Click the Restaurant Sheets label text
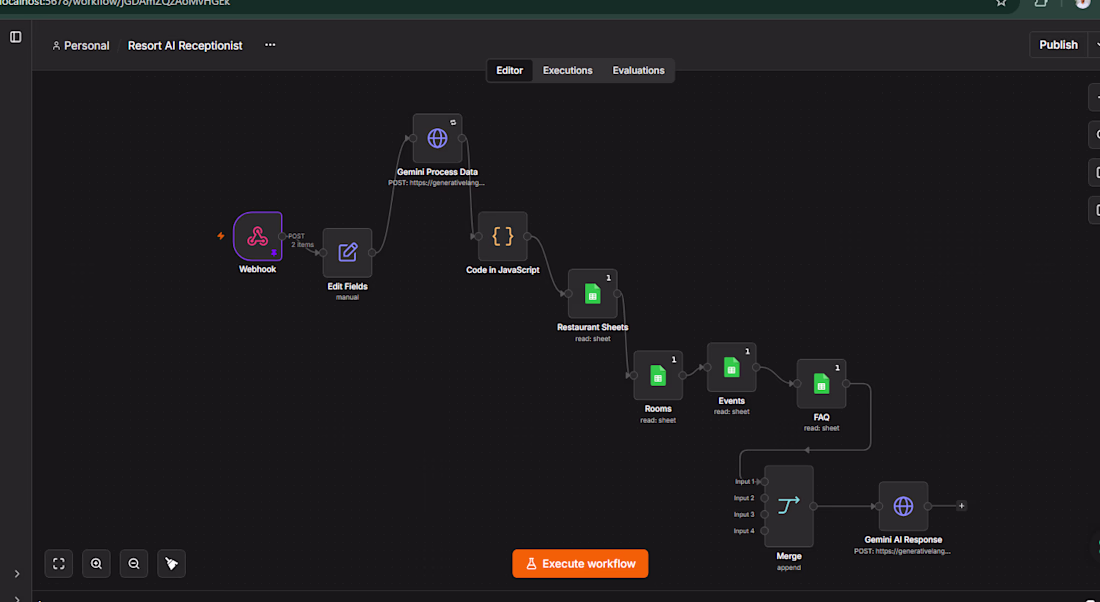1100x602 pixels. tap(593, 328)
